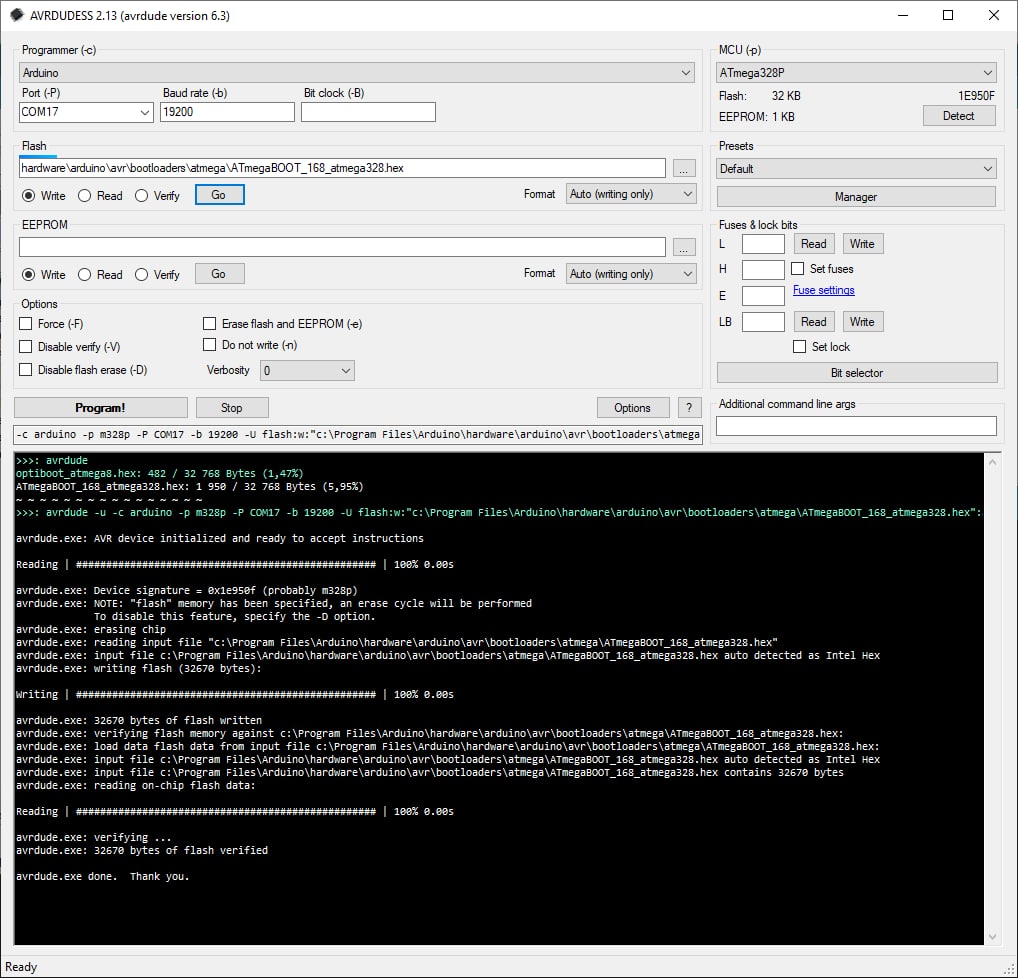Click the Program! button

pos(101,408)
